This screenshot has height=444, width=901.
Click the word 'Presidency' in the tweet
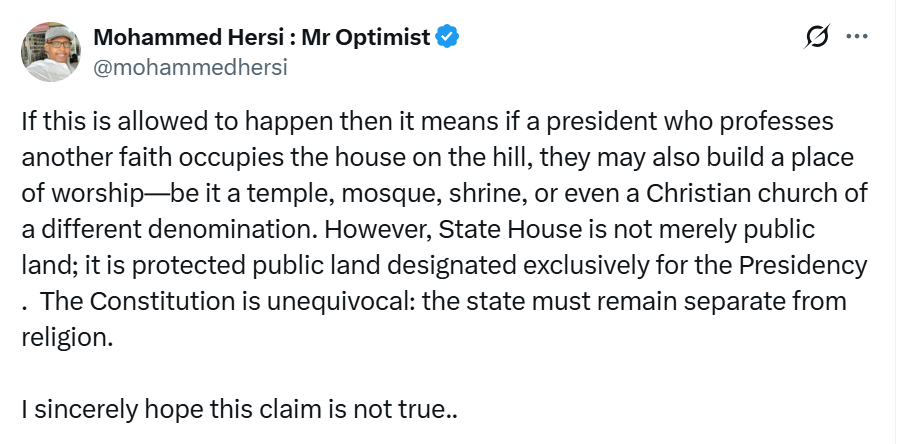(x=803, y=265)
